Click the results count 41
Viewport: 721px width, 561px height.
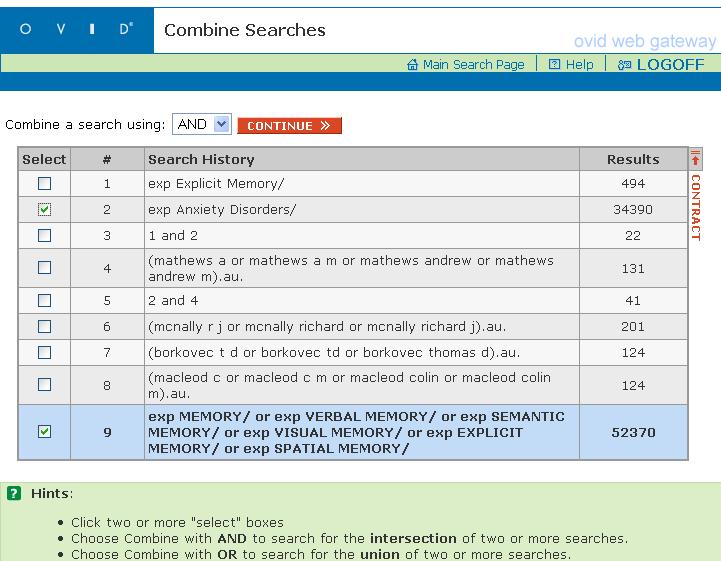click(633, 300)
